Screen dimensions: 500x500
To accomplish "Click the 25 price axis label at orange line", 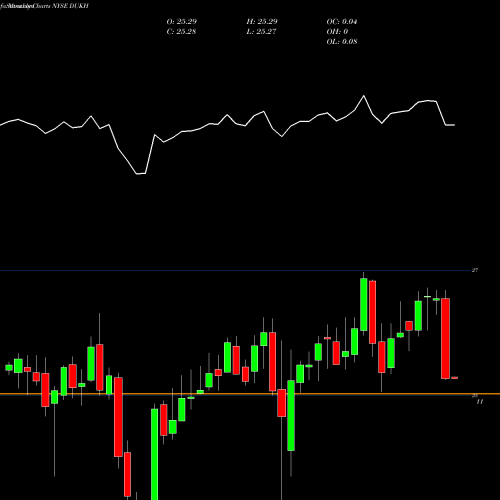I will [475, 396].
